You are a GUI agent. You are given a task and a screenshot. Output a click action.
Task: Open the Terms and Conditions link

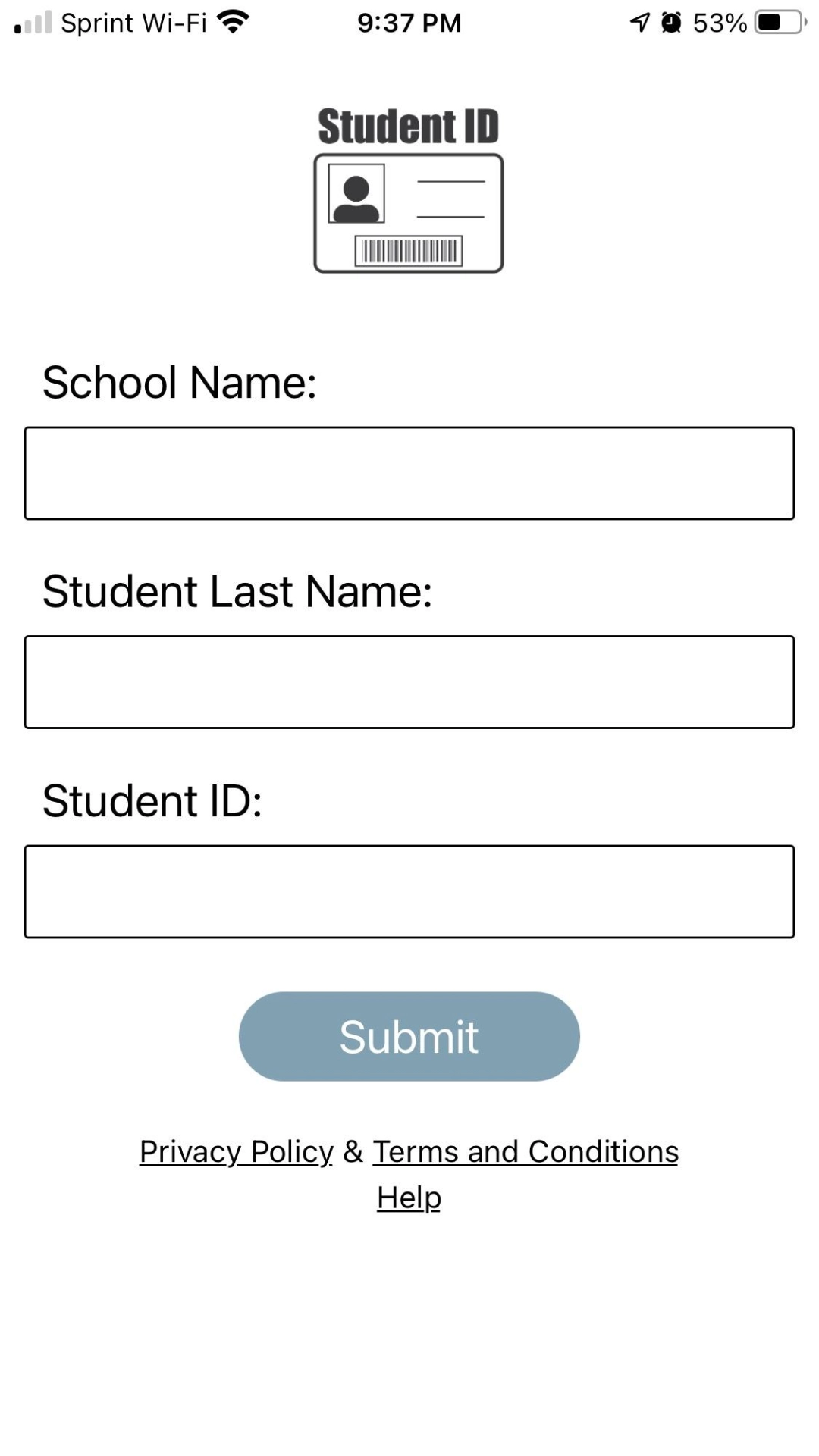tap(526, 1151)
